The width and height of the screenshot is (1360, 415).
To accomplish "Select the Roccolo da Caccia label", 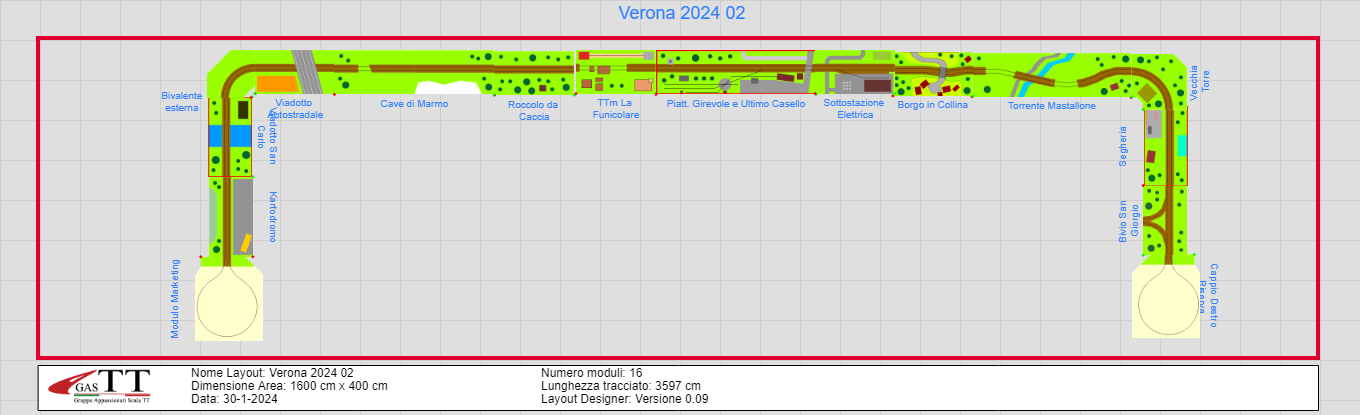I will pyautogui.click(x=533, y=110).
